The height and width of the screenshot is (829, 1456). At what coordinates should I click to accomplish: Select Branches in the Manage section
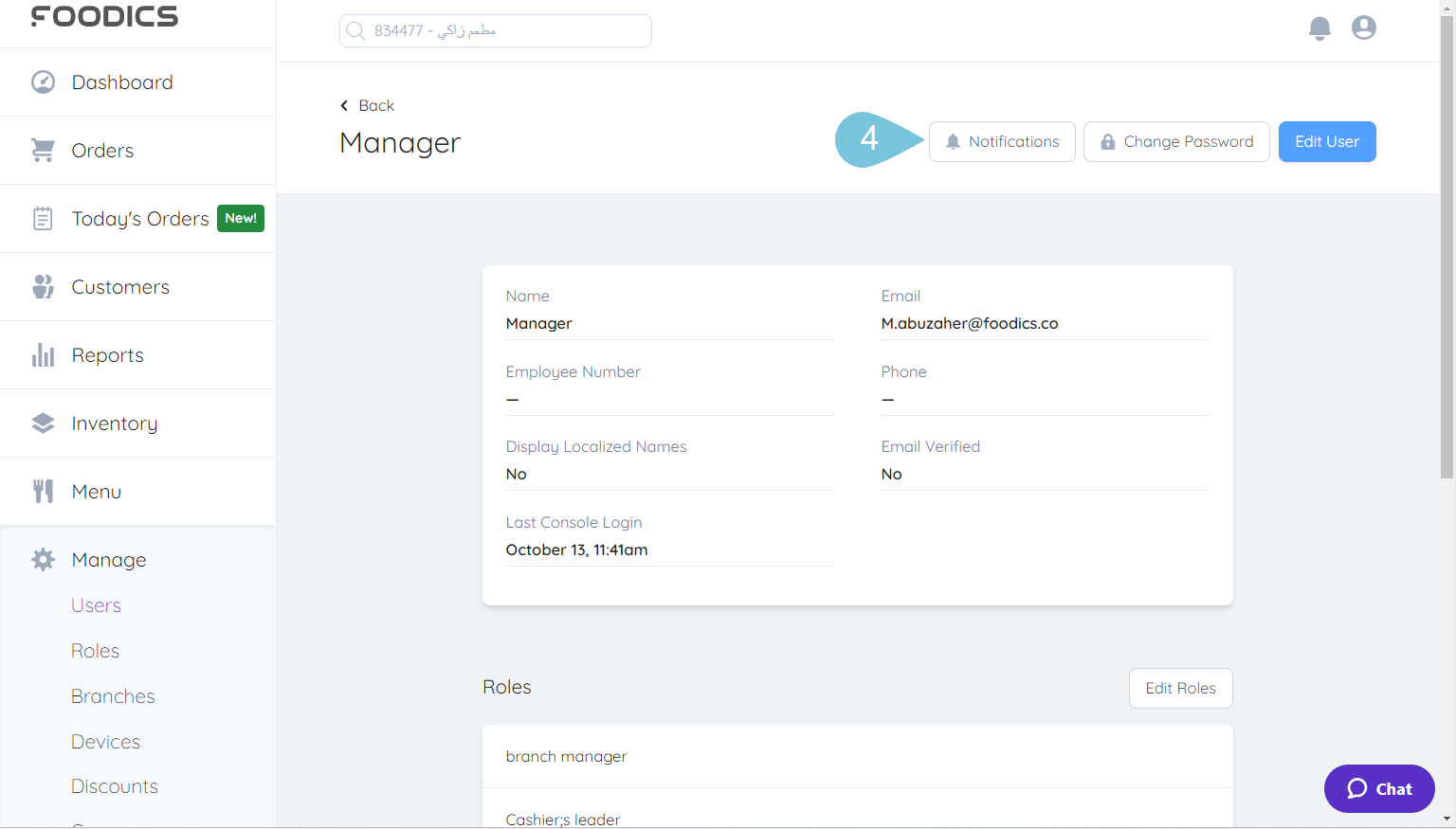113,695
